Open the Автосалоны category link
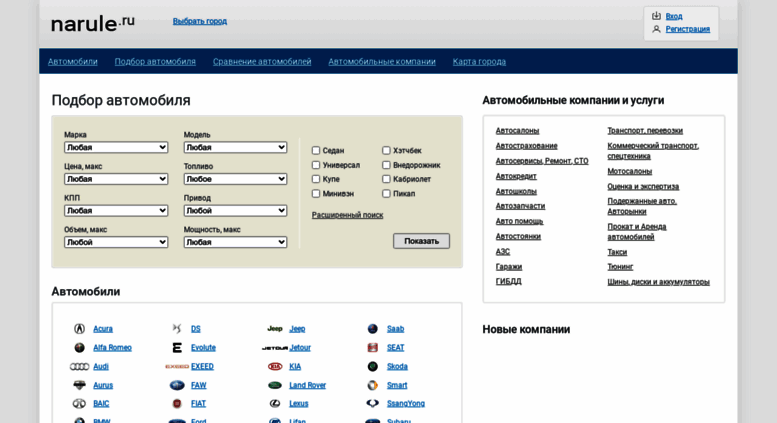Image resolution: width=777 pixels, height=423 pixels. point(517,131)
